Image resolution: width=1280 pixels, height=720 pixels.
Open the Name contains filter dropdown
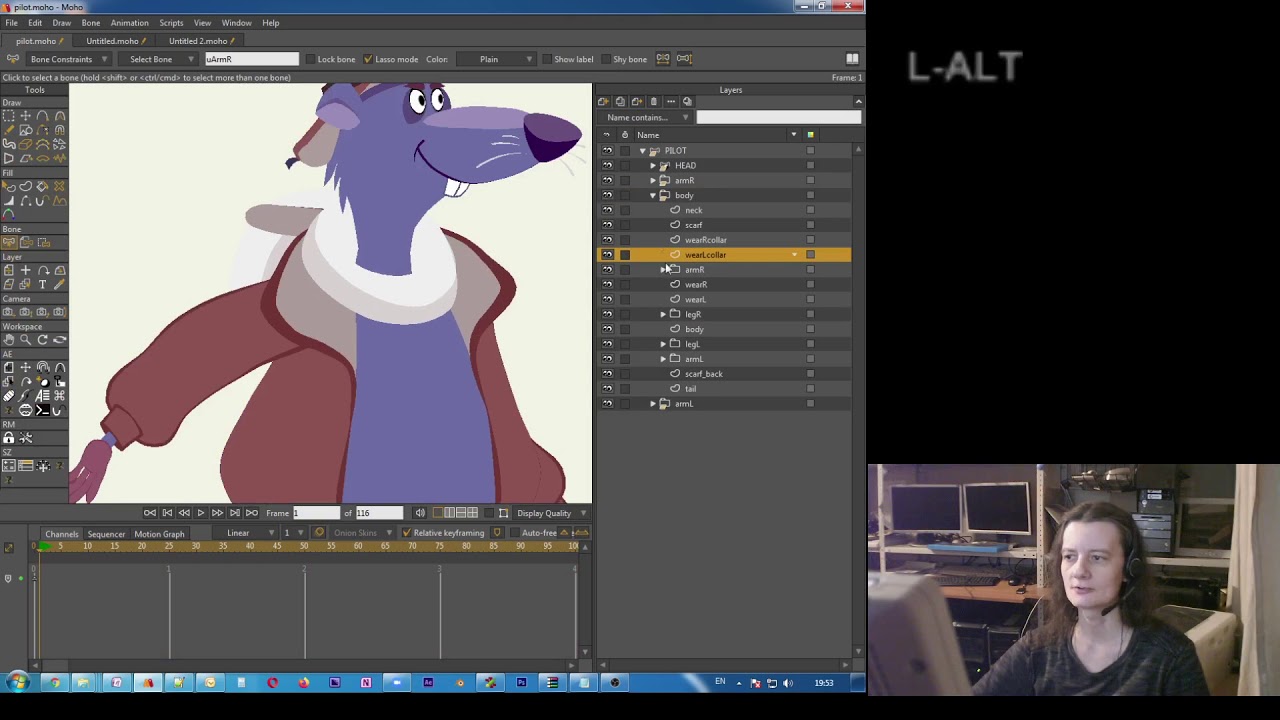tap(647, 118)
